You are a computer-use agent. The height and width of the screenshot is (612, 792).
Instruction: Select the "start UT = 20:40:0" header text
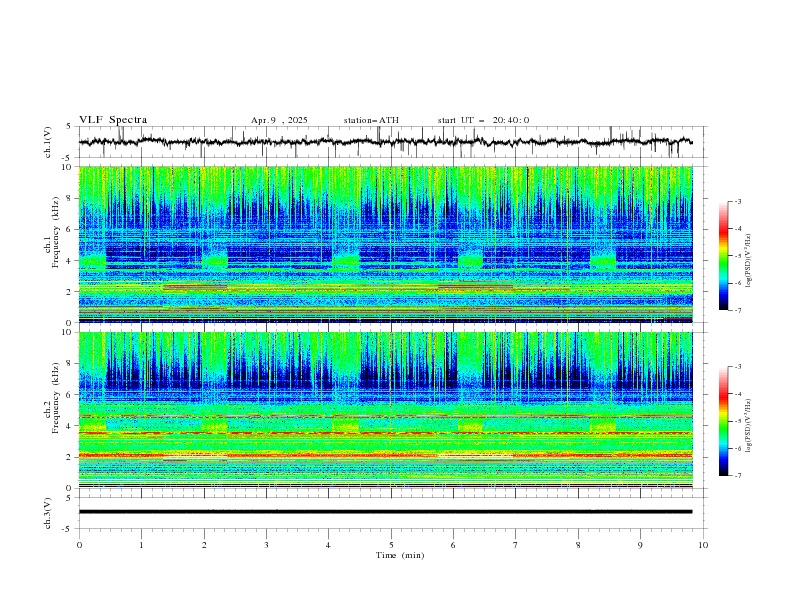coord(483,120)
